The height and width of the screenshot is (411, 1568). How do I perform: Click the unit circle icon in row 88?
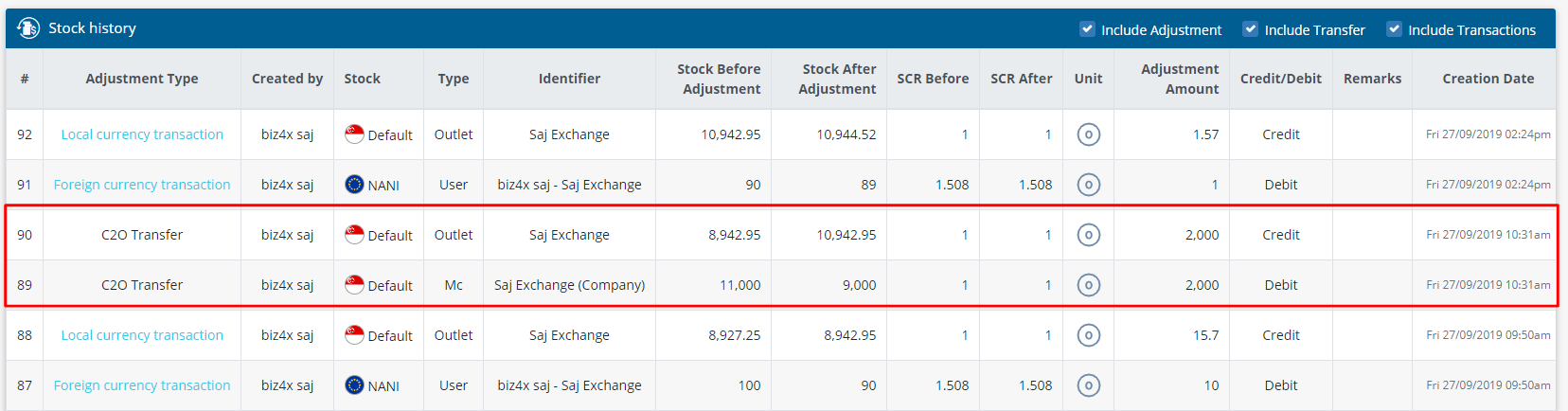point(1089,335)
